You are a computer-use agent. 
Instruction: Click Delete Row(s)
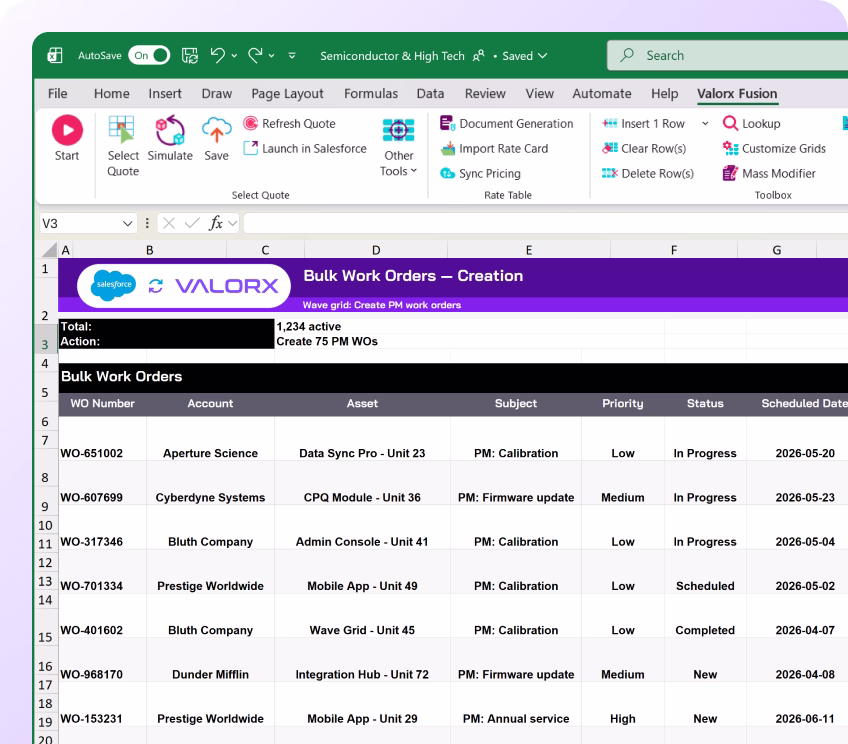click(648, 173)
